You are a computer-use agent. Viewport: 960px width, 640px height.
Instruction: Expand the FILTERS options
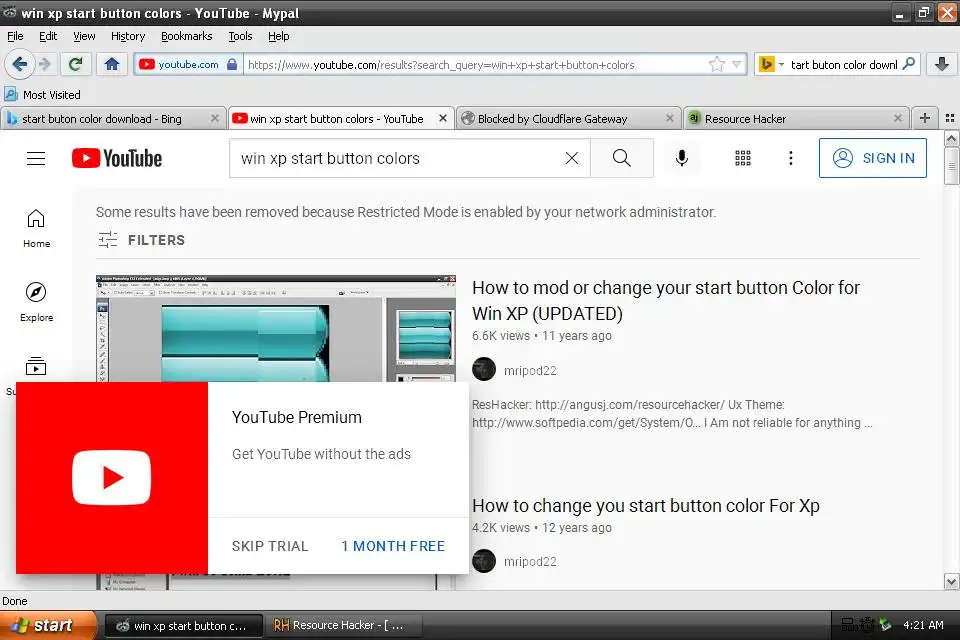(x=141, y=239)
